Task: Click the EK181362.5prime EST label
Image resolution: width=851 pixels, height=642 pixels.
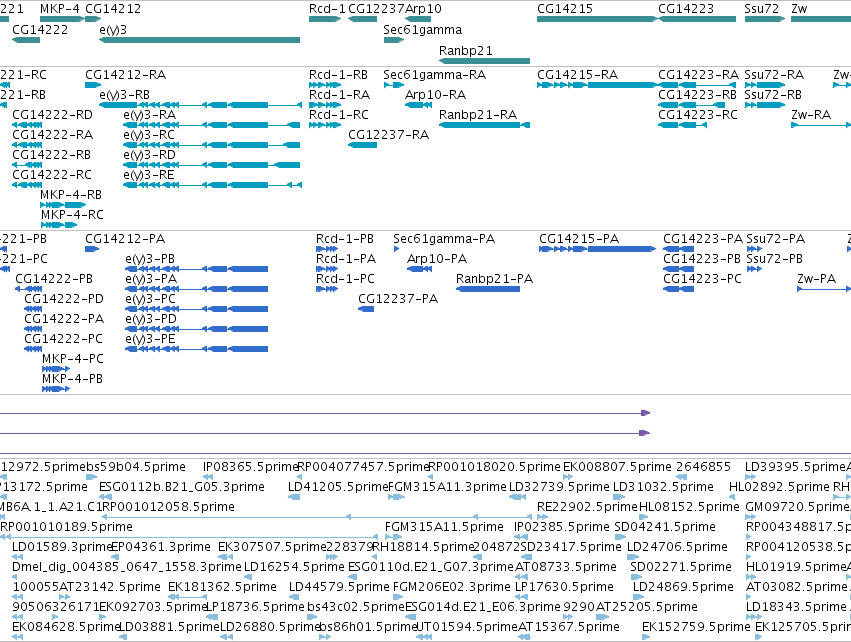Action: click(x=223, y=588)
